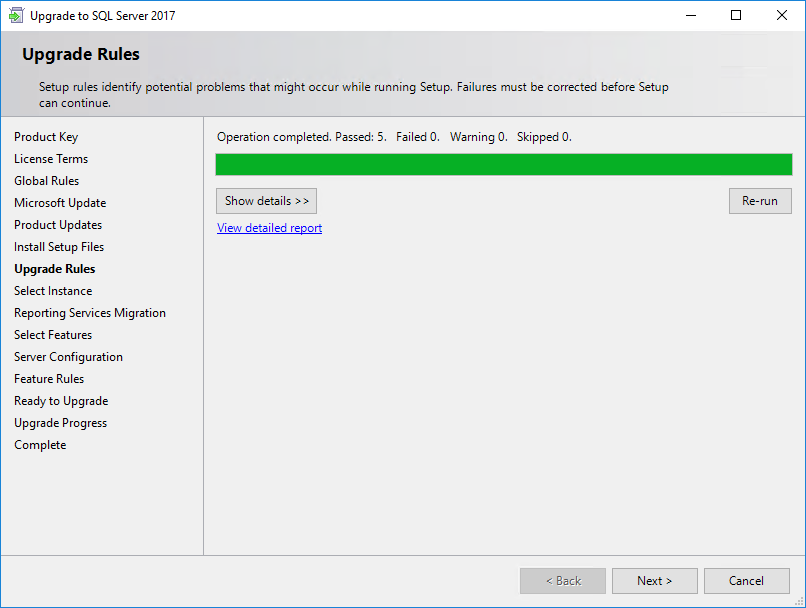This screenshot has height=608, width=806.
Task: Select Complete step in sidebar
Action: point(40,445)
